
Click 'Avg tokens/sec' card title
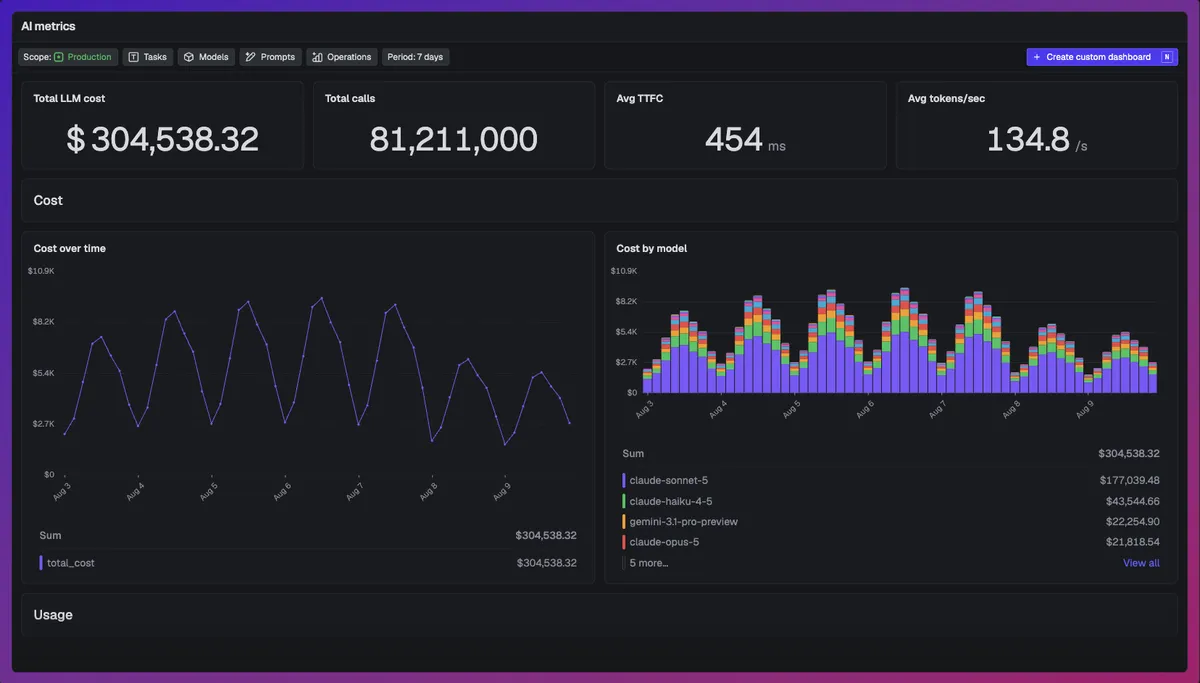(x=947, y=98)
